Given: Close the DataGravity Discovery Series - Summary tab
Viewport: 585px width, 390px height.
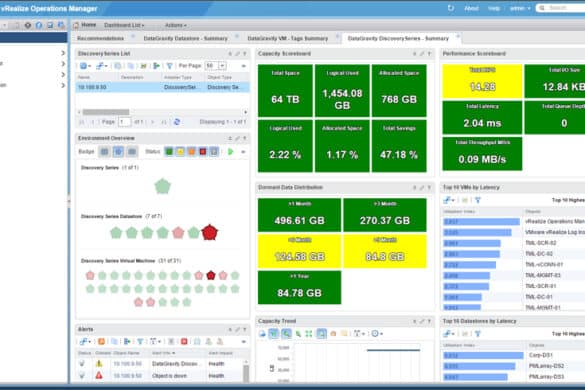Looking at the screenshot, I should point(457,37).
